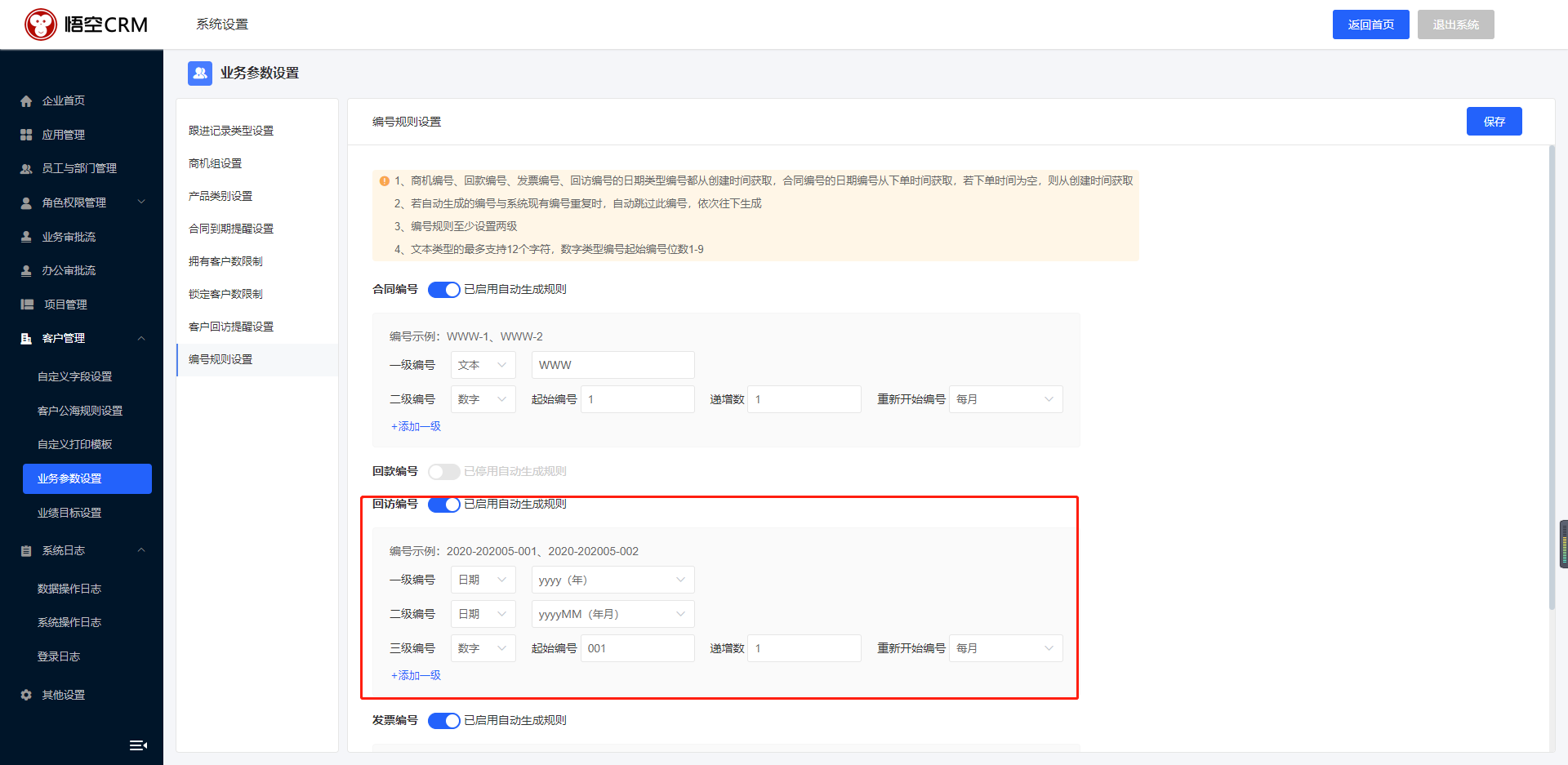Viewport: 1568px width, 765px height.
Task: Open the yyyyMM（年月）date format dropdown
Action: coord(612,614)
